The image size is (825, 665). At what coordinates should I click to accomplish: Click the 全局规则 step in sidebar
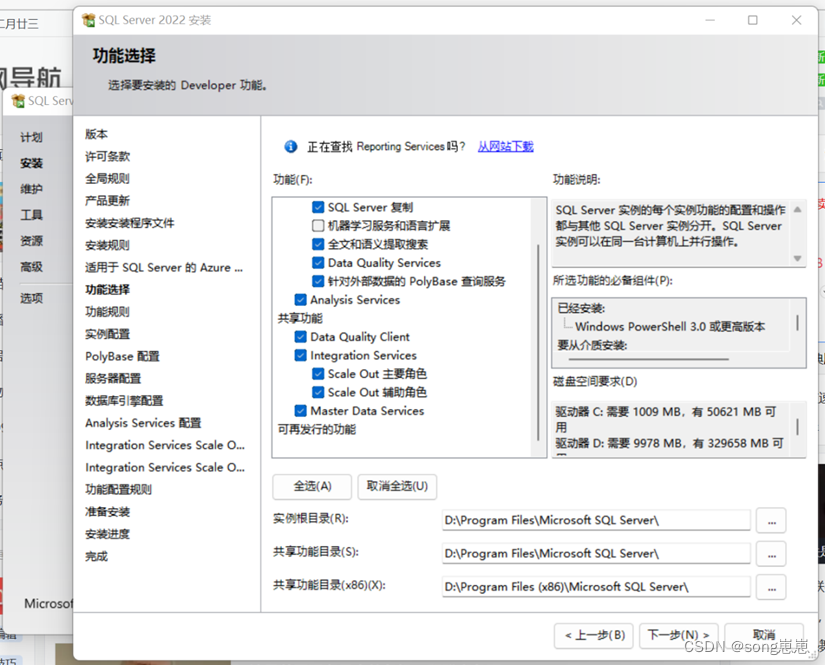tap(107, 178)
